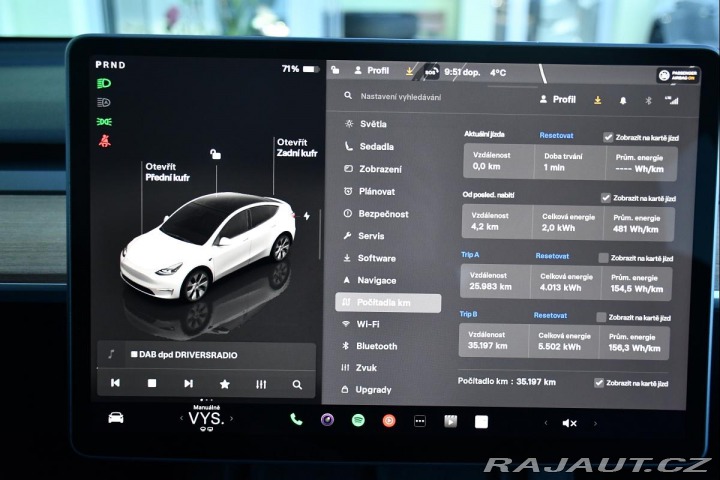Open the white square app in bottom bar
The image size is (720, 480).
point(481,422)
